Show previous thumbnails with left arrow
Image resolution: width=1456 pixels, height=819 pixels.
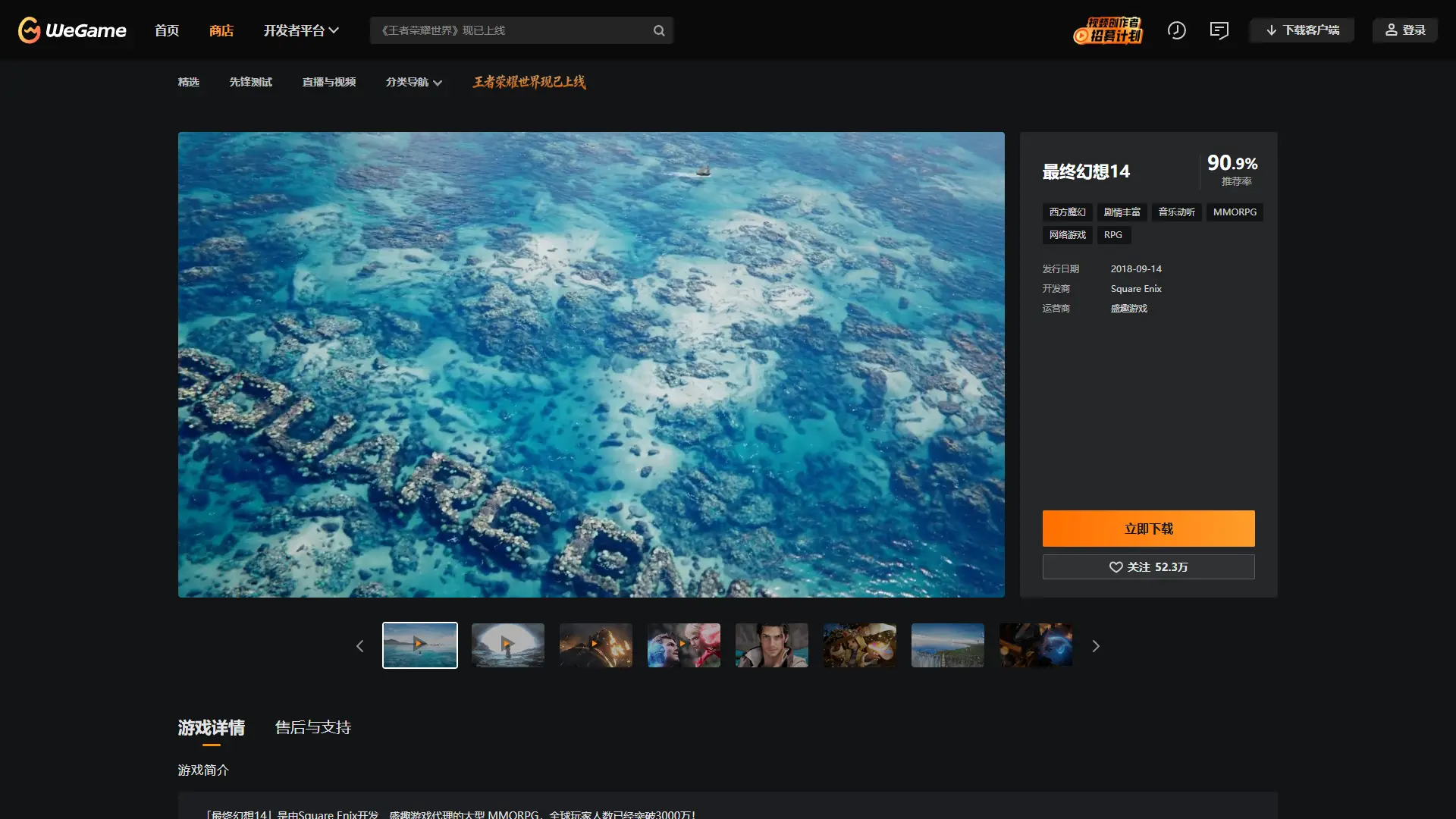point(360,646)
